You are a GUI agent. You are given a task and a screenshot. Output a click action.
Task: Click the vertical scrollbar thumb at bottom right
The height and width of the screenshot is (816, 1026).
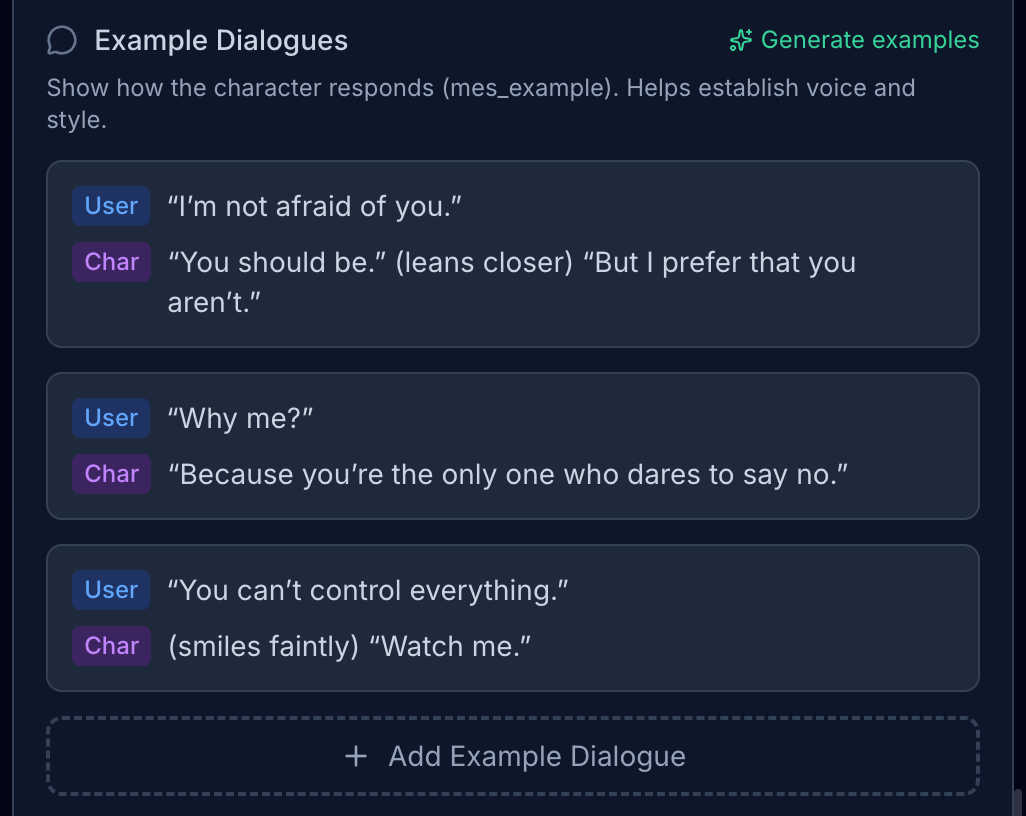click(x=1018, y=802)
